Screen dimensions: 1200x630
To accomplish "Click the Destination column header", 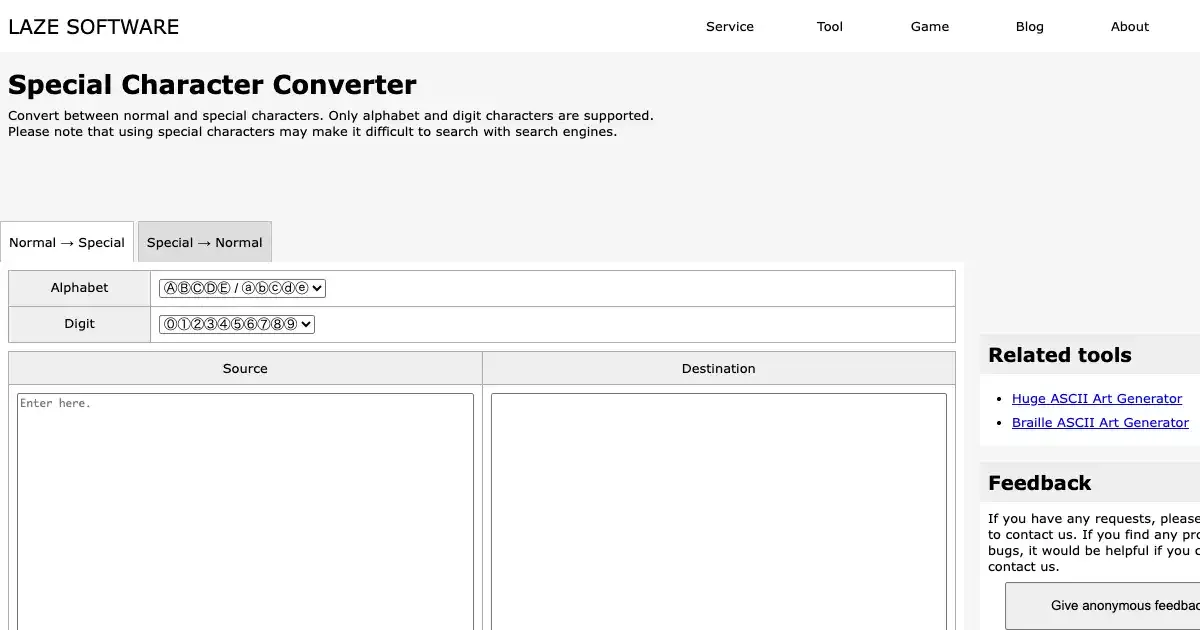I will coord(718,369).
